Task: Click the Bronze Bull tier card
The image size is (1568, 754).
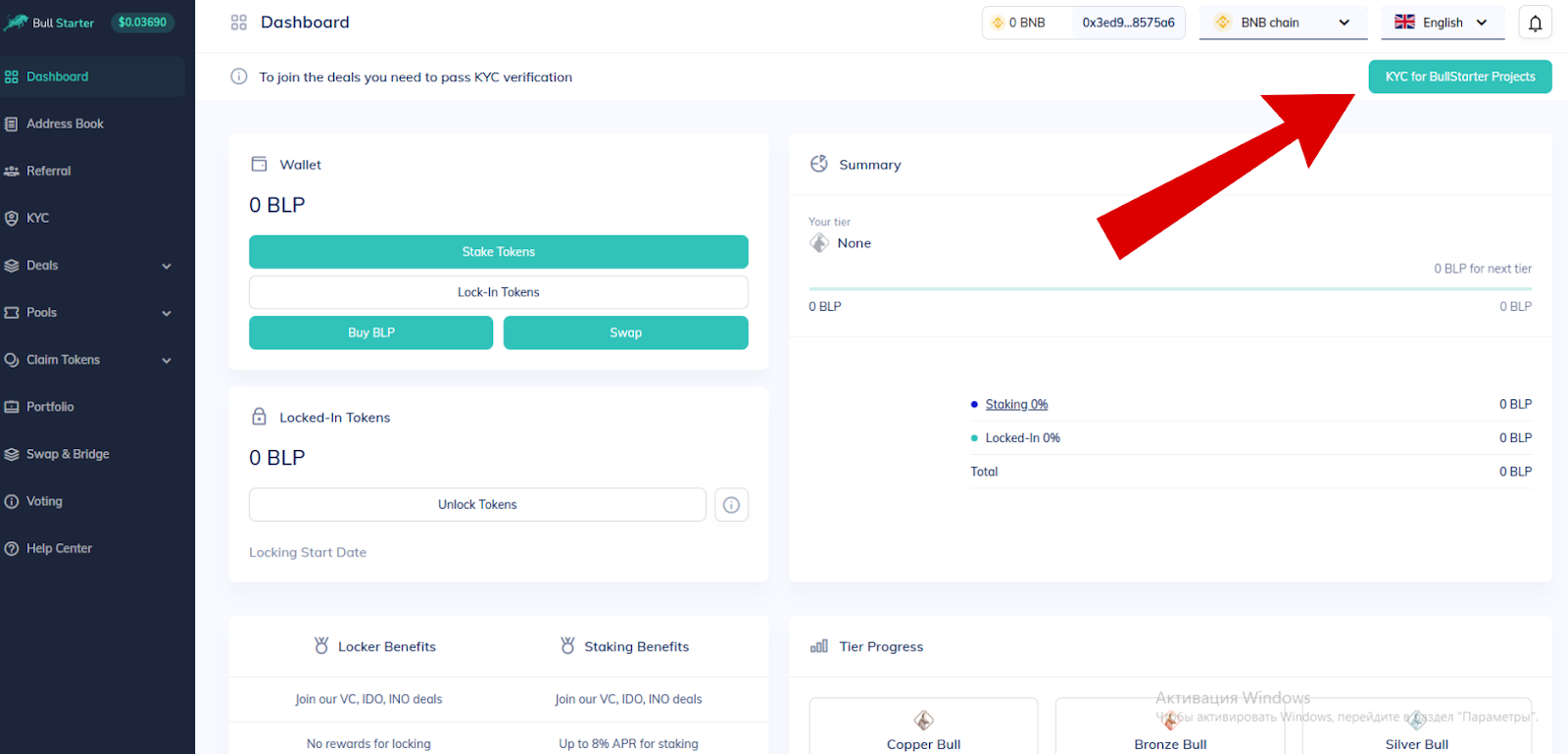Action: click(1170, 727)
